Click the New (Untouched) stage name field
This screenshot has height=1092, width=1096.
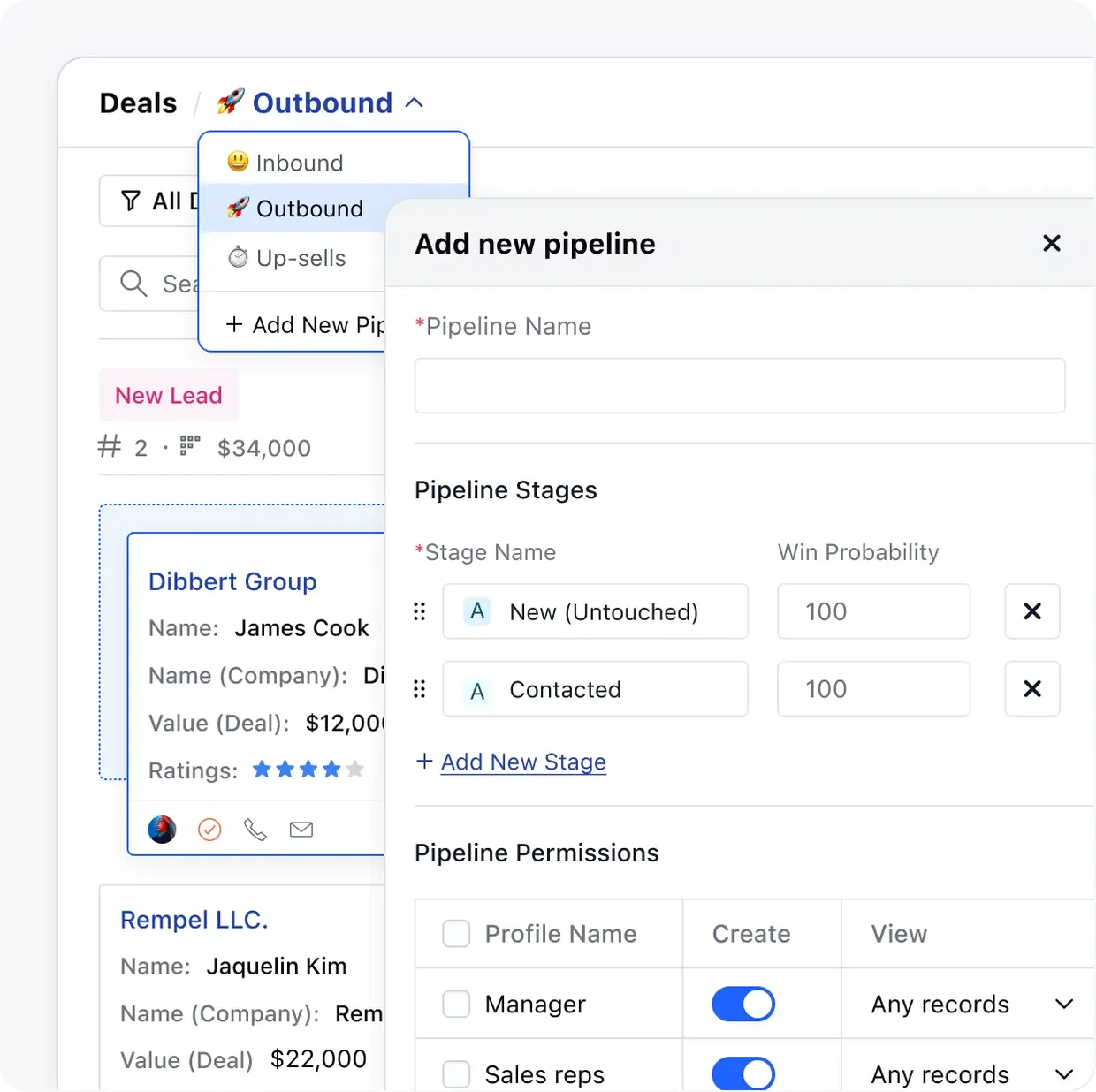596,611
